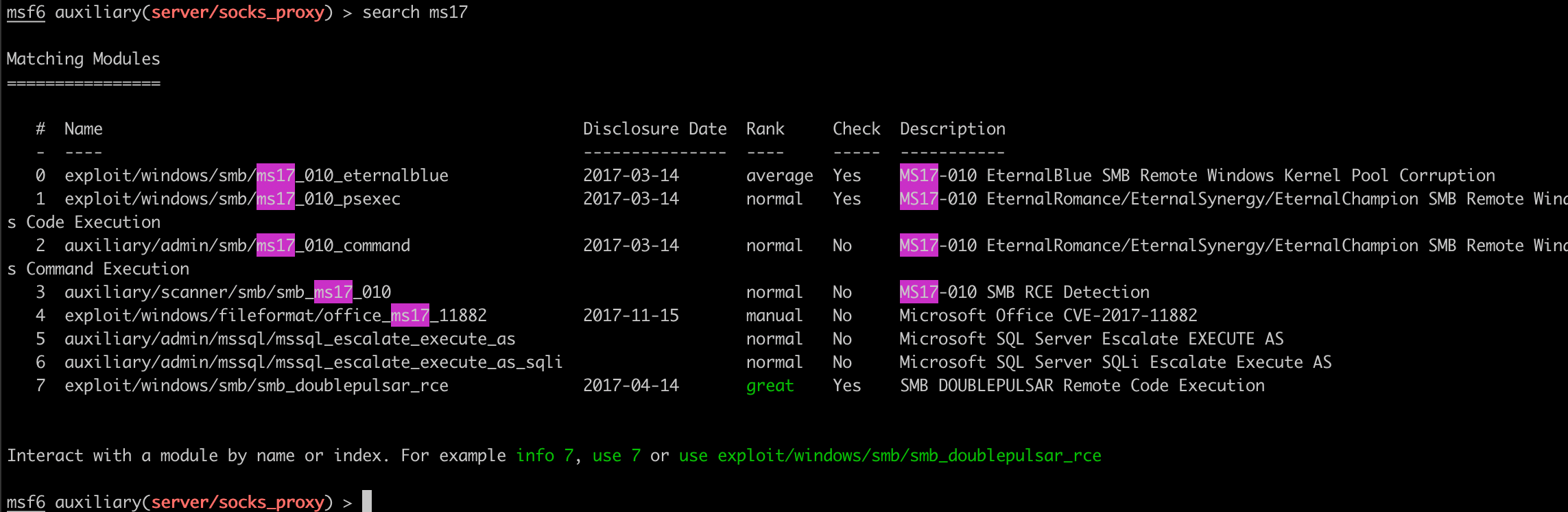Click the 'search ms17' command text
The image size is (1568, 512).
pyautogui.click(x=415, y=12)
